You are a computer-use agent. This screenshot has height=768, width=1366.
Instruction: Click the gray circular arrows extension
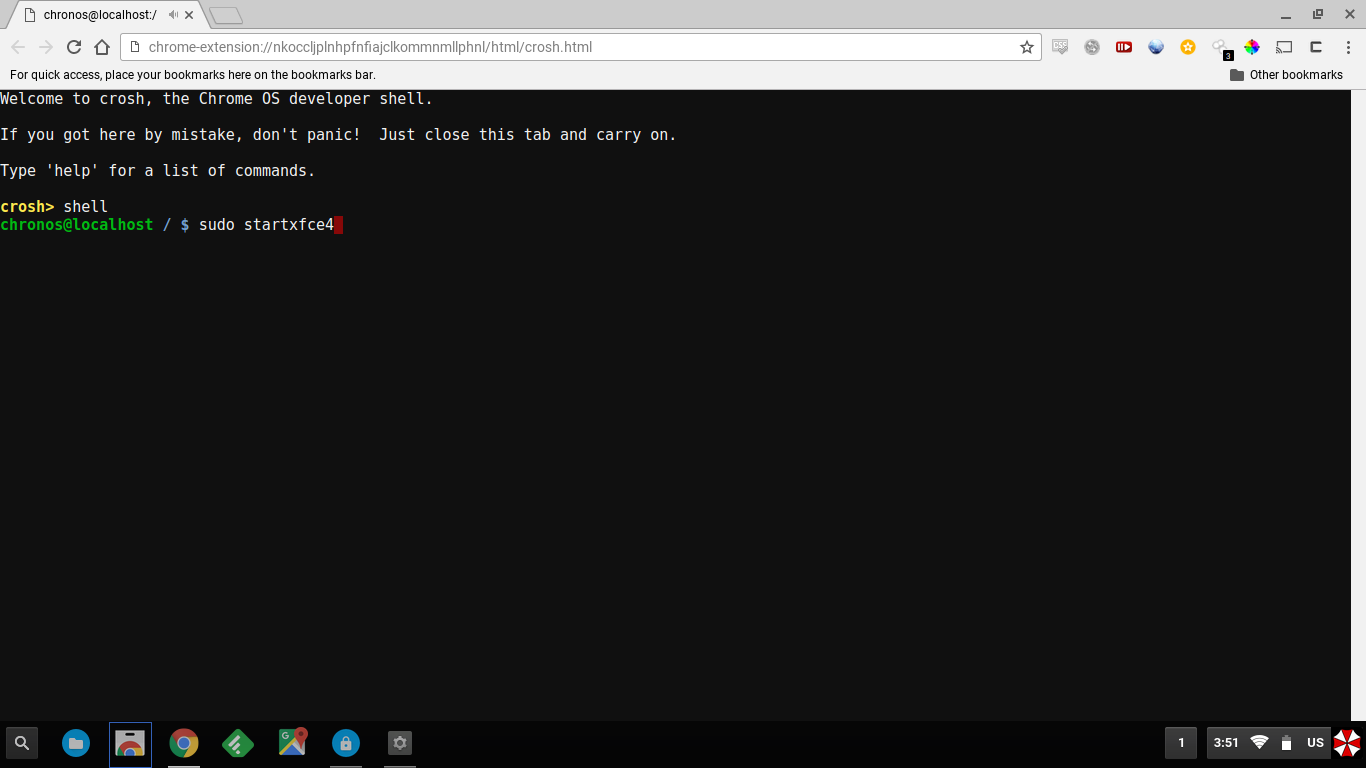[1092, 46]
